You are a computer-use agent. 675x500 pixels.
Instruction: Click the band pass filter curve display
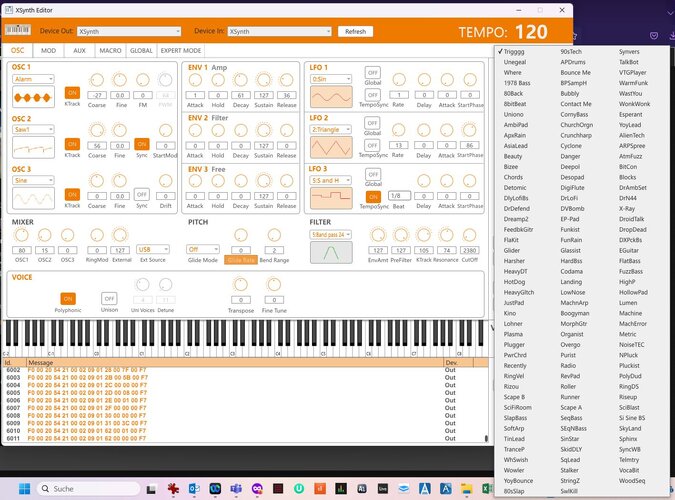point(331,252)
